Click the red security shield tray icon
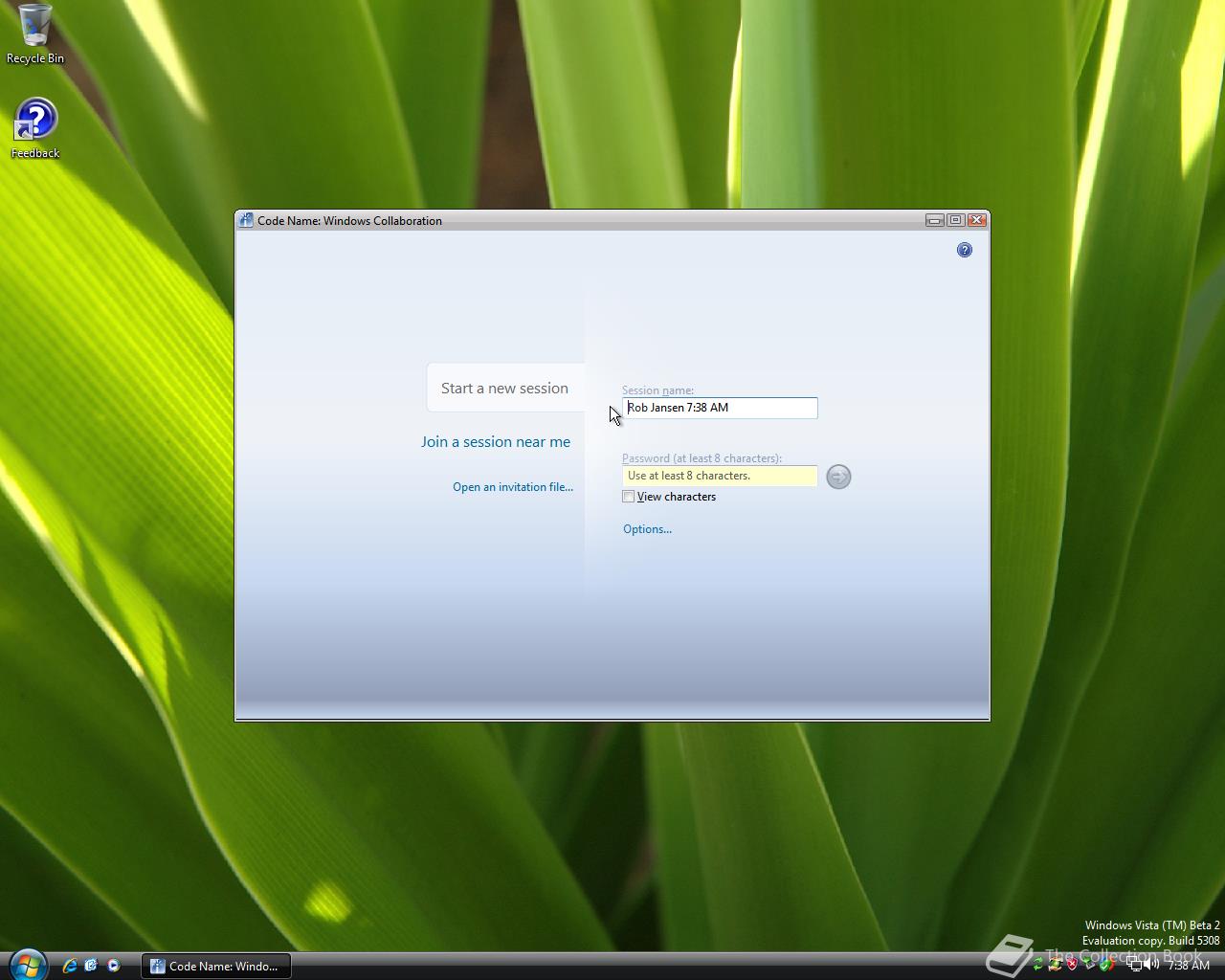This screenshot has width=1225, height=980. pos(1072,964)
